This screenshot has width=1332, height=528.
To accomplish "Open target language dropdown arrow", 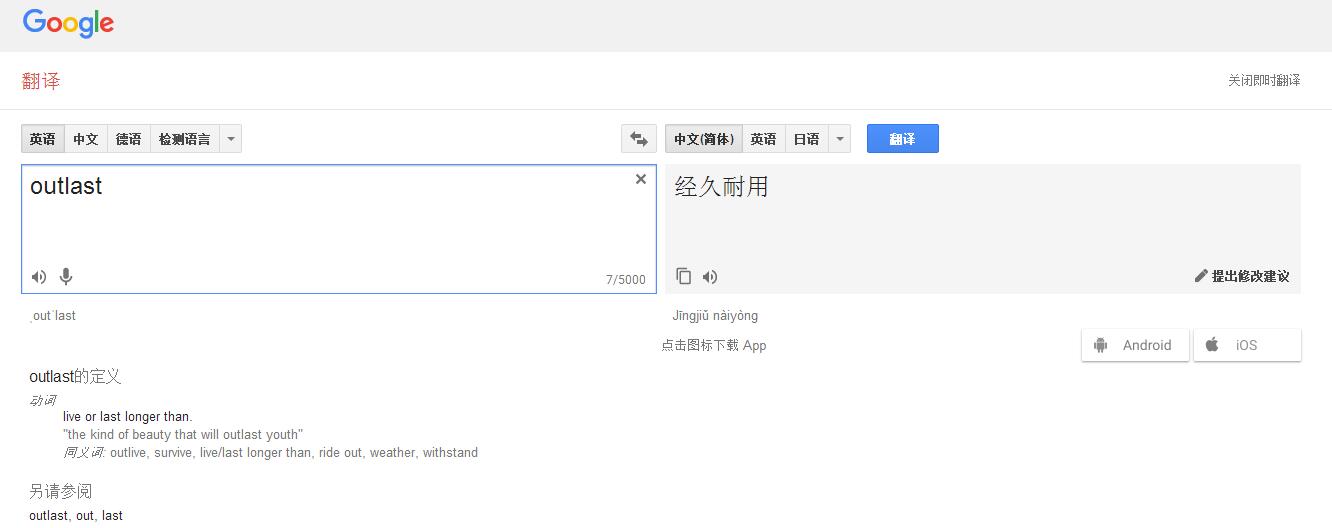I will click(x=839, y=139).
